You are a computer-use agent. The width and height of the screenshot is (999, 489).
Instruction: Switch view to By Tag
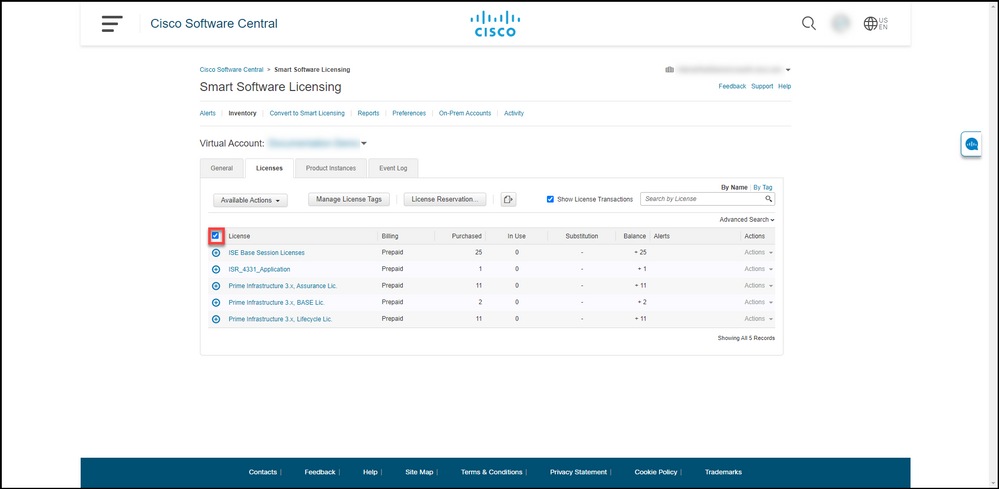[763, 188]
